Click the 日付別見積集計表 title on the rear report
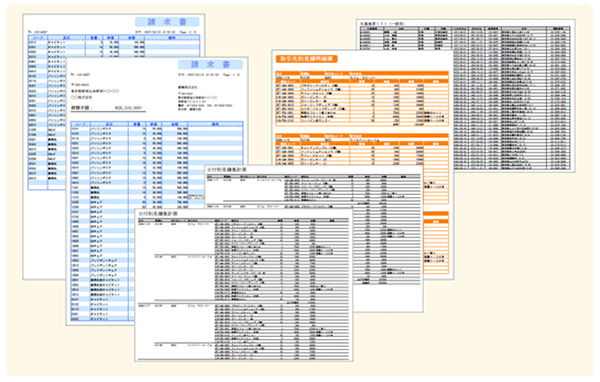This screenshot has height=382, width=600. (227, 169)
